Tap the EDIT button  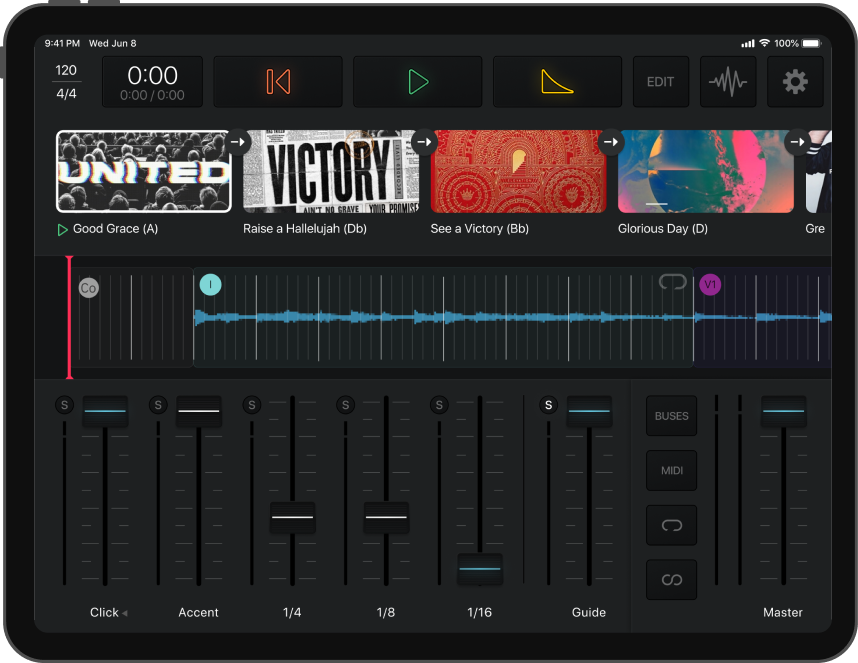coord(660,82)
